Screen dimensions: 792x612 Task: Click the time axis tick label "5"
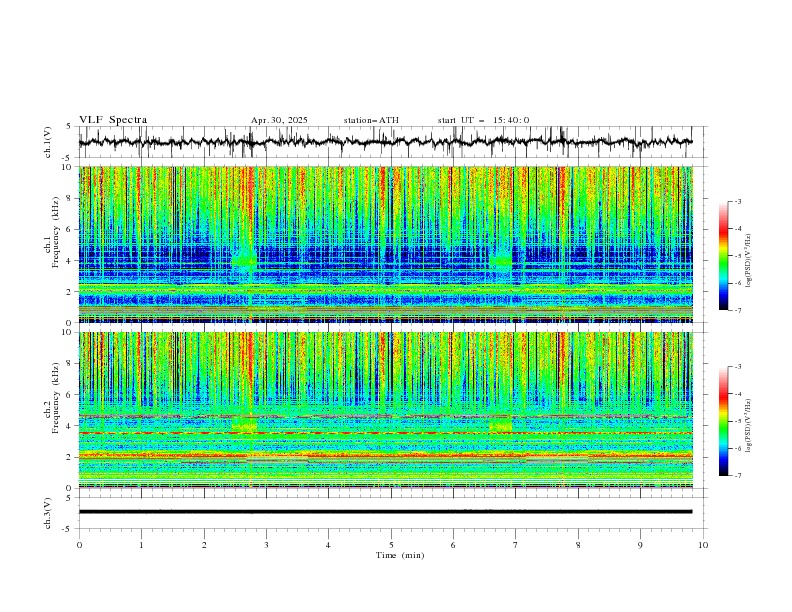pyautogui.click(x=391, y=545)
